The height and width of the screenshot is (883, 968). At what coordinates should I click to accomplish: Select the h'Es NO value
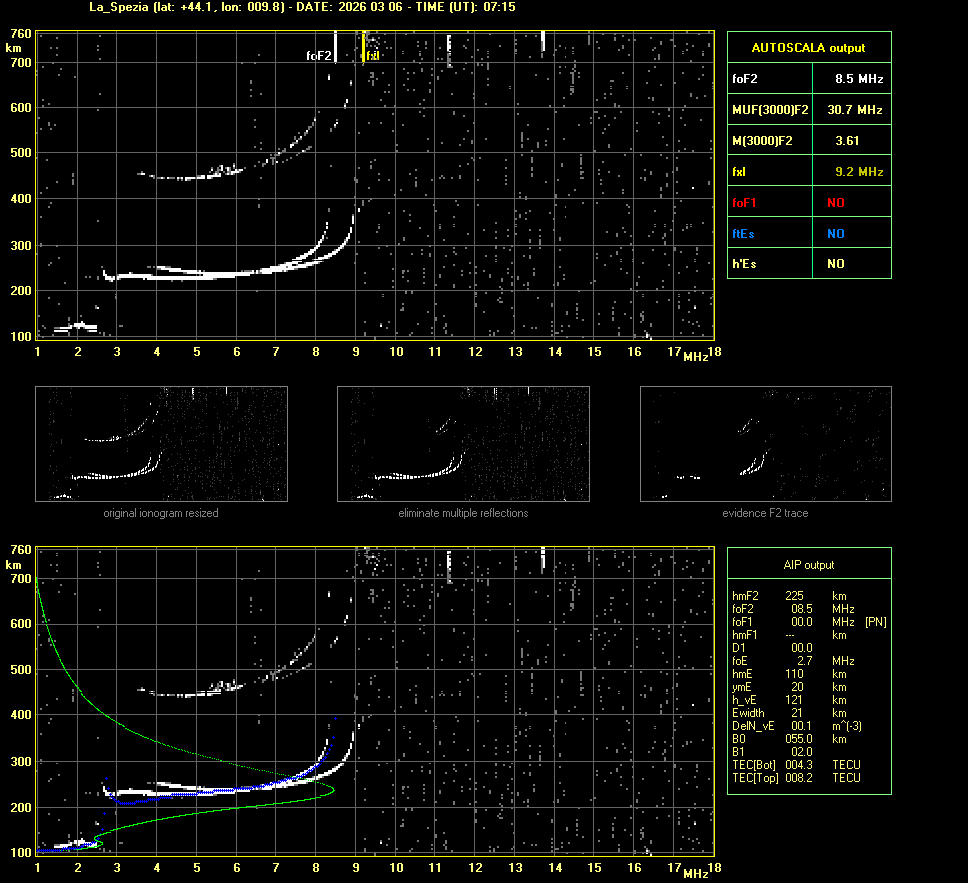[835, 264]
